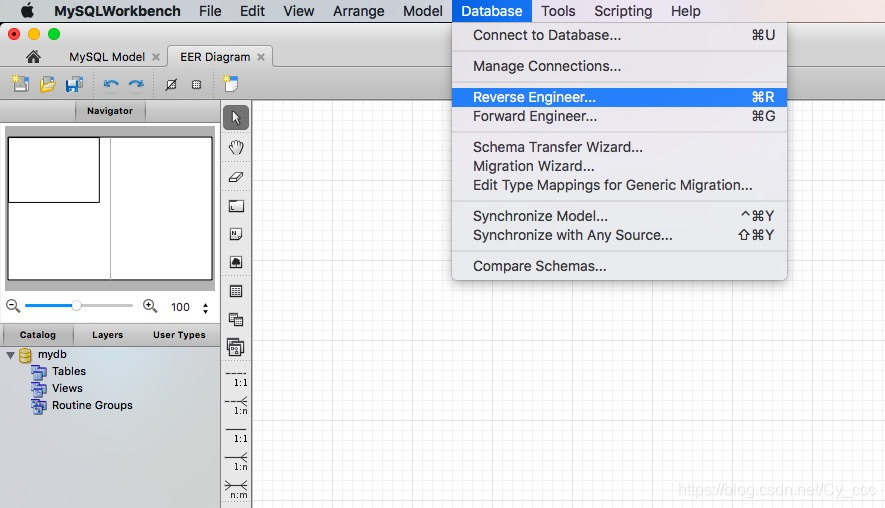Select Forward Engineer menu entry
This screenshot has height=508, width=885.
(619, 116)
